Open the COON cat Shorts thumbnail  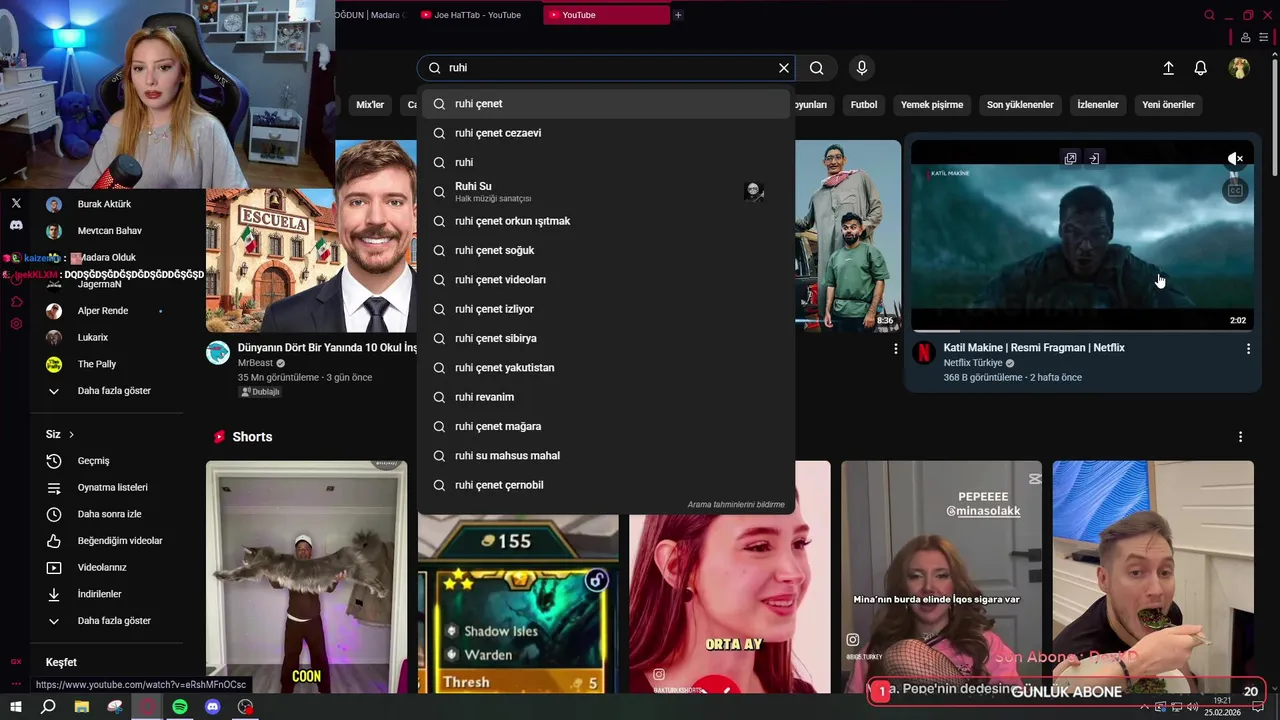tap(306, 576)
